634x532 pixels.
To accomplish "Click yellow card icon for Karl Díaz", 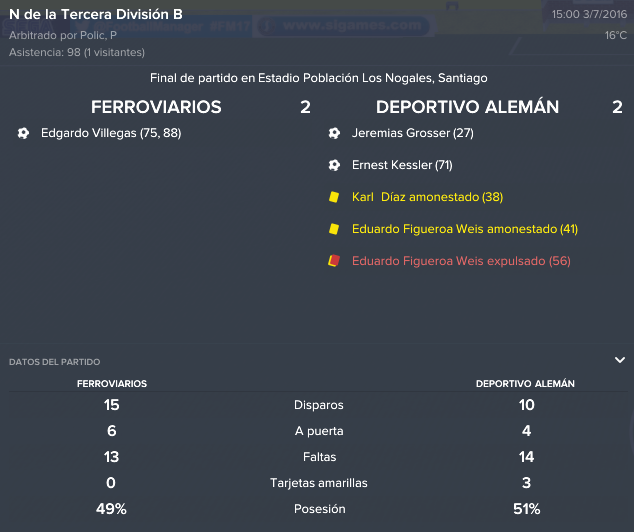I will click(x=334, y=197).
